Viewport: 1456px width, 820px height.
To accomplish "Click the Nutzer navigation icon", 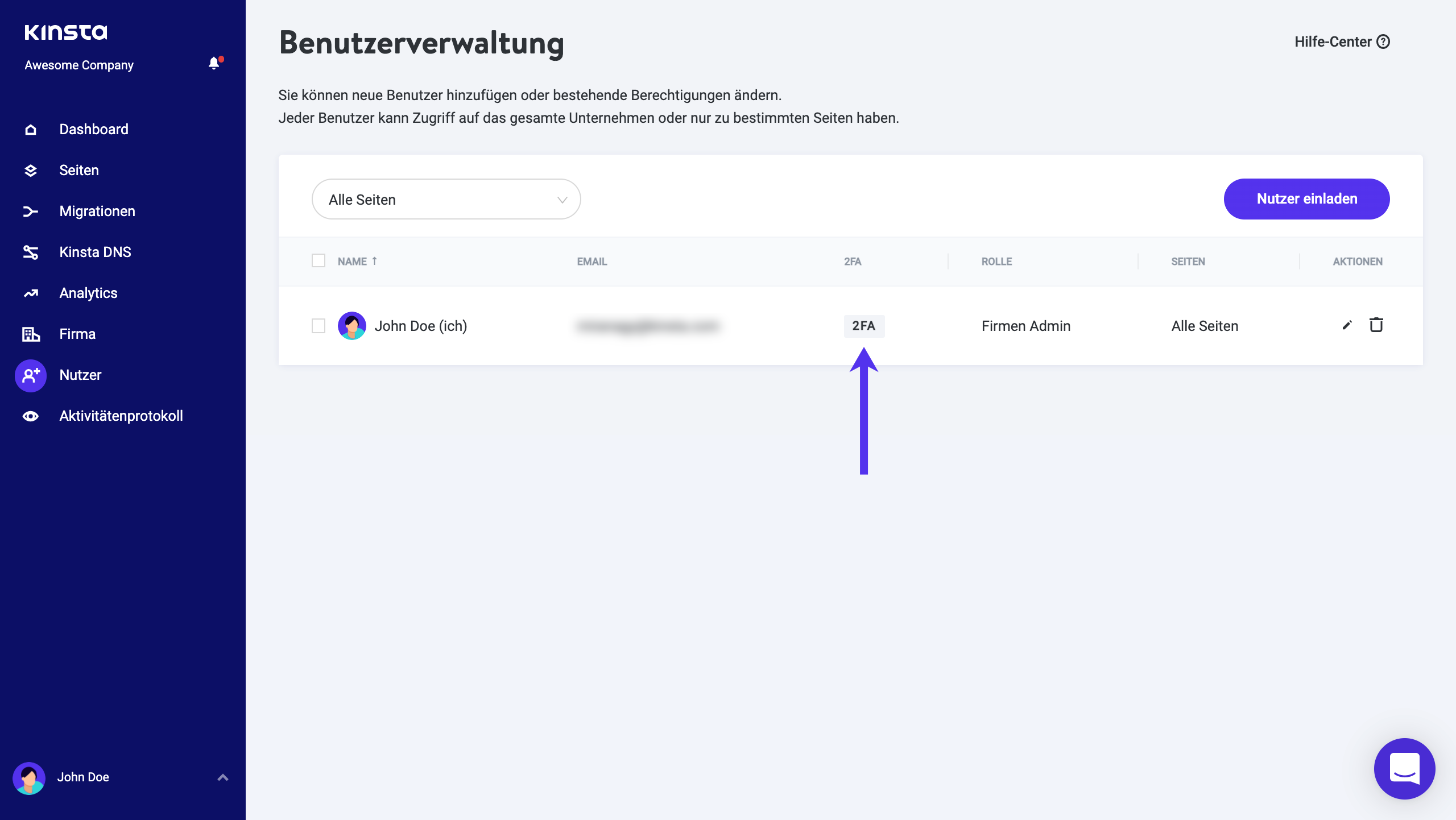I will click(30, 375).
